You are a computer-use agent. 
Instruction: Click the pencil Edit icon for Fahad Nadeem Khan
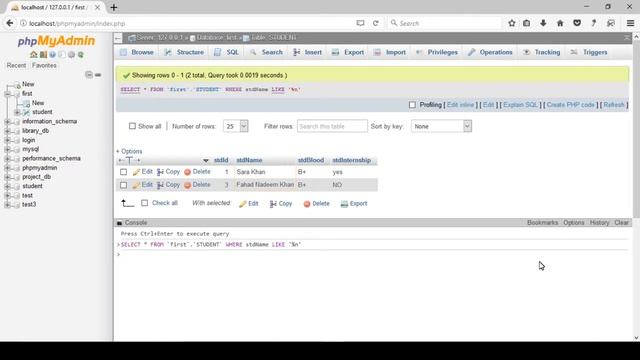tap(136, 185)
